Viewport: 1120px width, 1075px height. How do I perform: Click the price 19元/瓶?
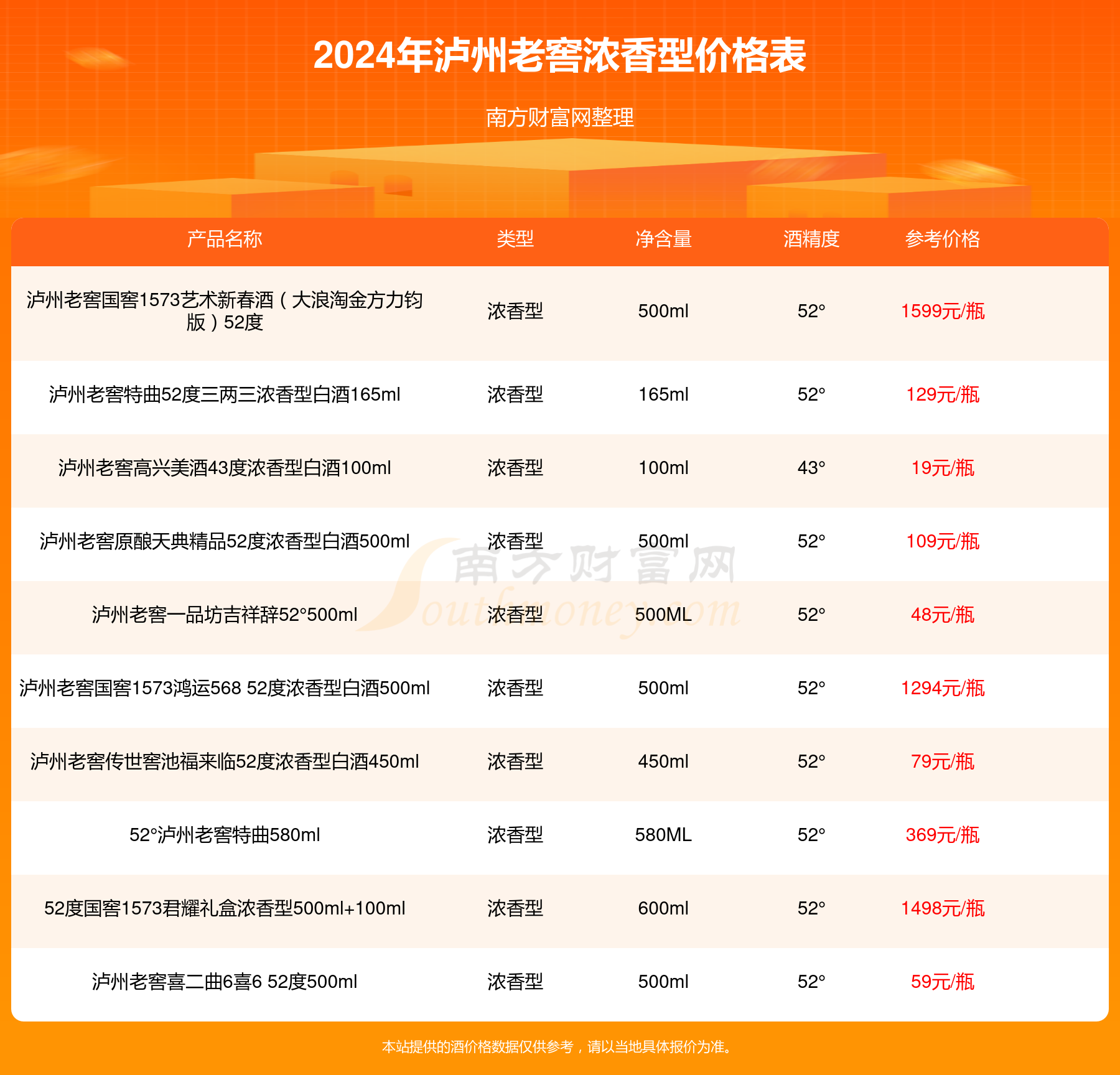[x=943, y=468]
